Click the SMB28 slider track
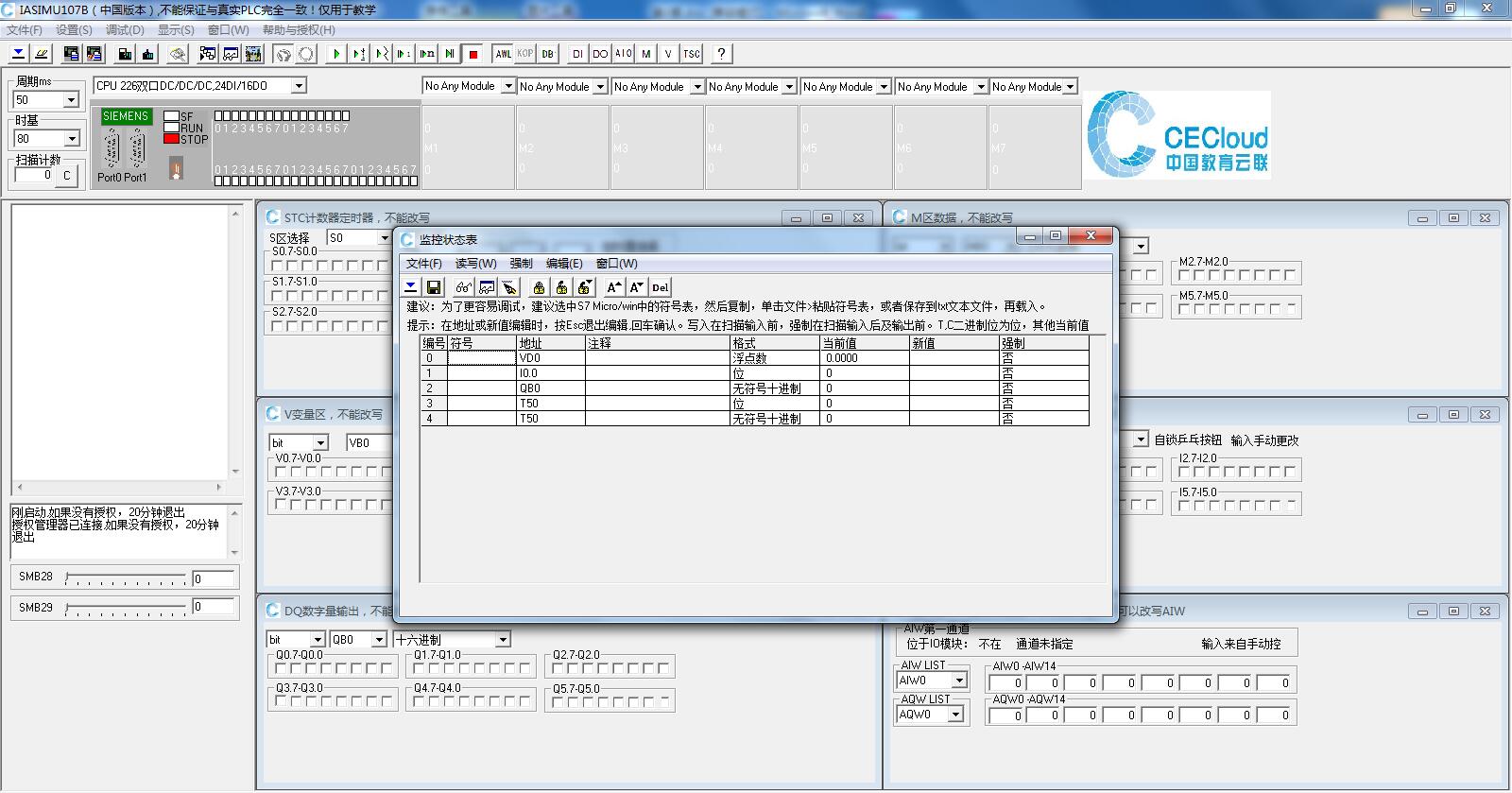Viewport: 1512px width, 793px height. click(126, 578)
